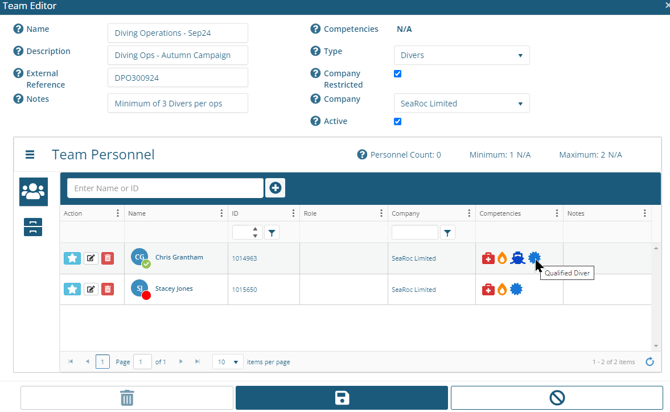Click Chris Grantham's first aid competency icon
Screen dimensions: 670x412
click(488, 258)
